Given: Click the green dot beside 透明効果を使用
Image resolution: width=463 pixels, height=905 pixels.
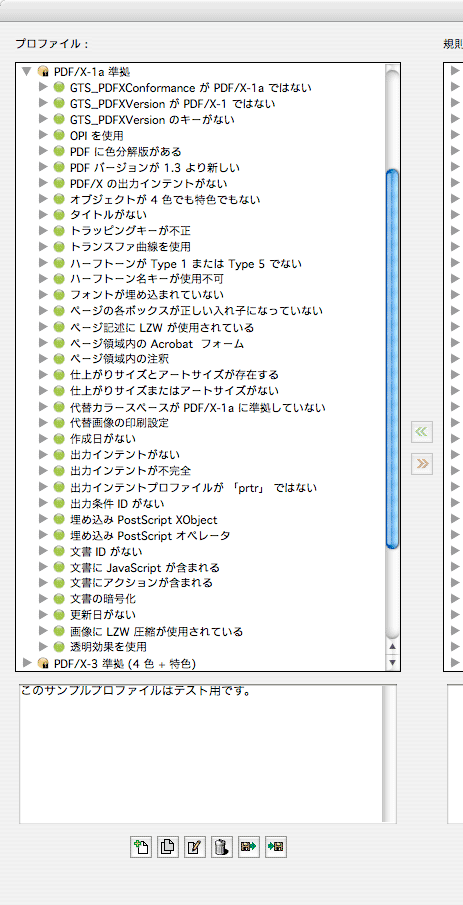Looking at the screenshot, I should click(x=58, y=647).
